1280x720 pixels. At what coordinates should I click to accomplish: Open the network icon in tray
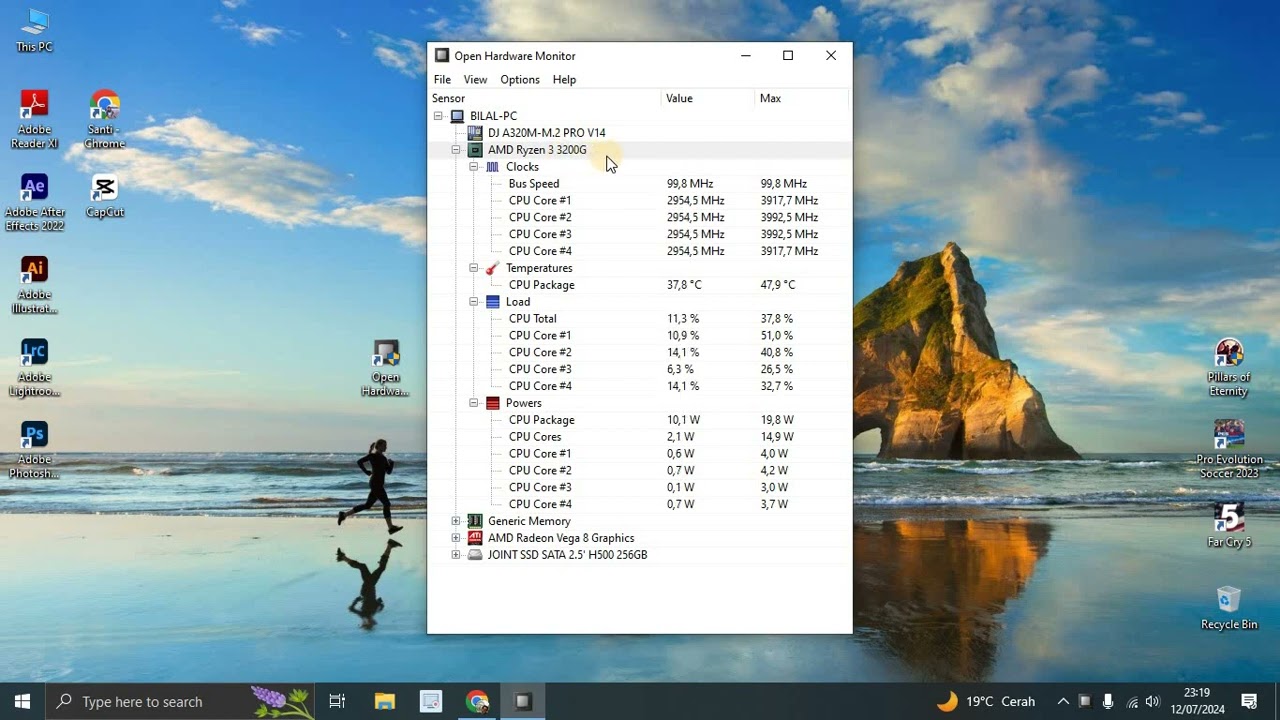1131,701
